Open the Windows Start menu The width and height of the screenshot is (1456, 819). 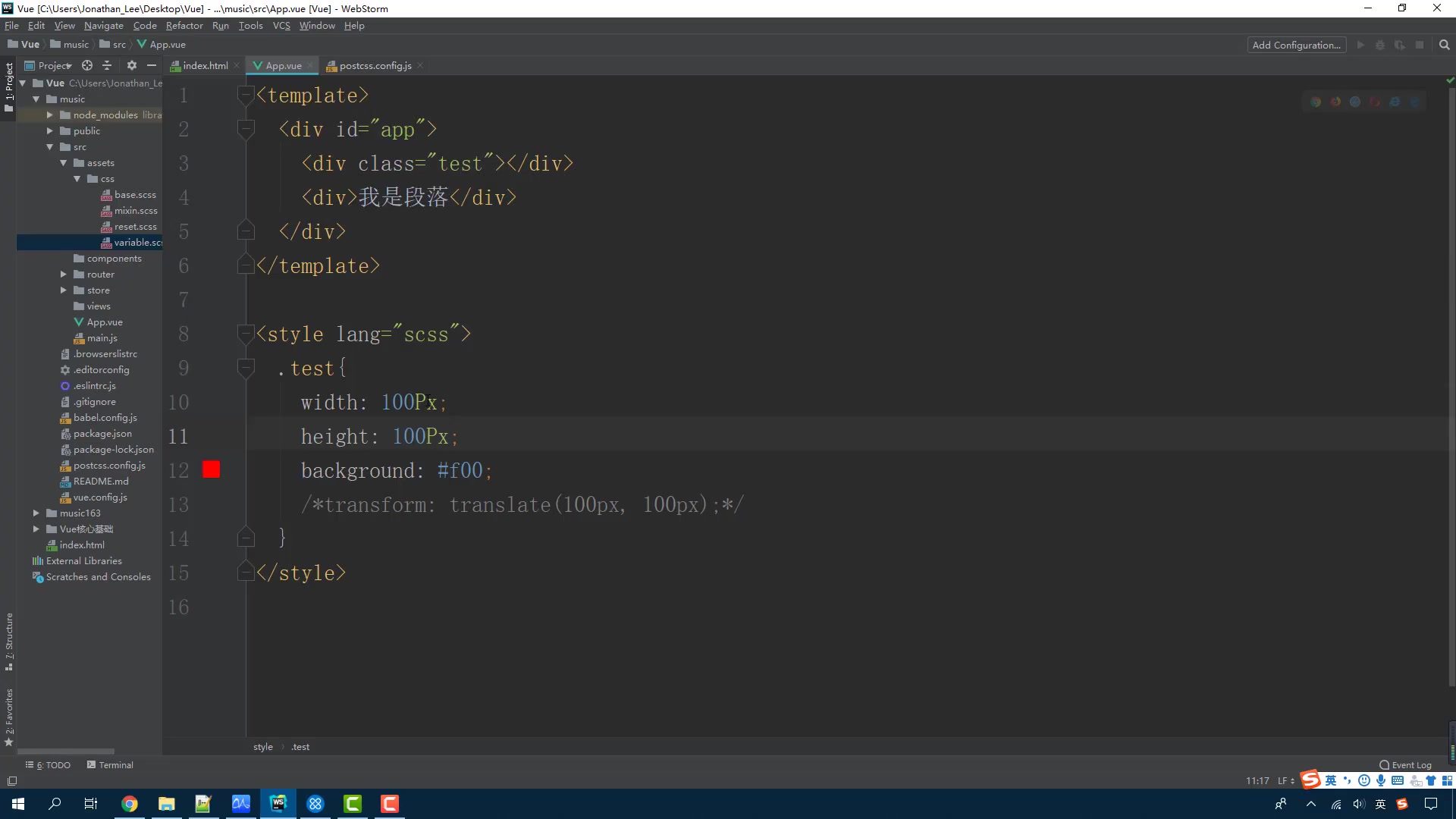point(18,803)
